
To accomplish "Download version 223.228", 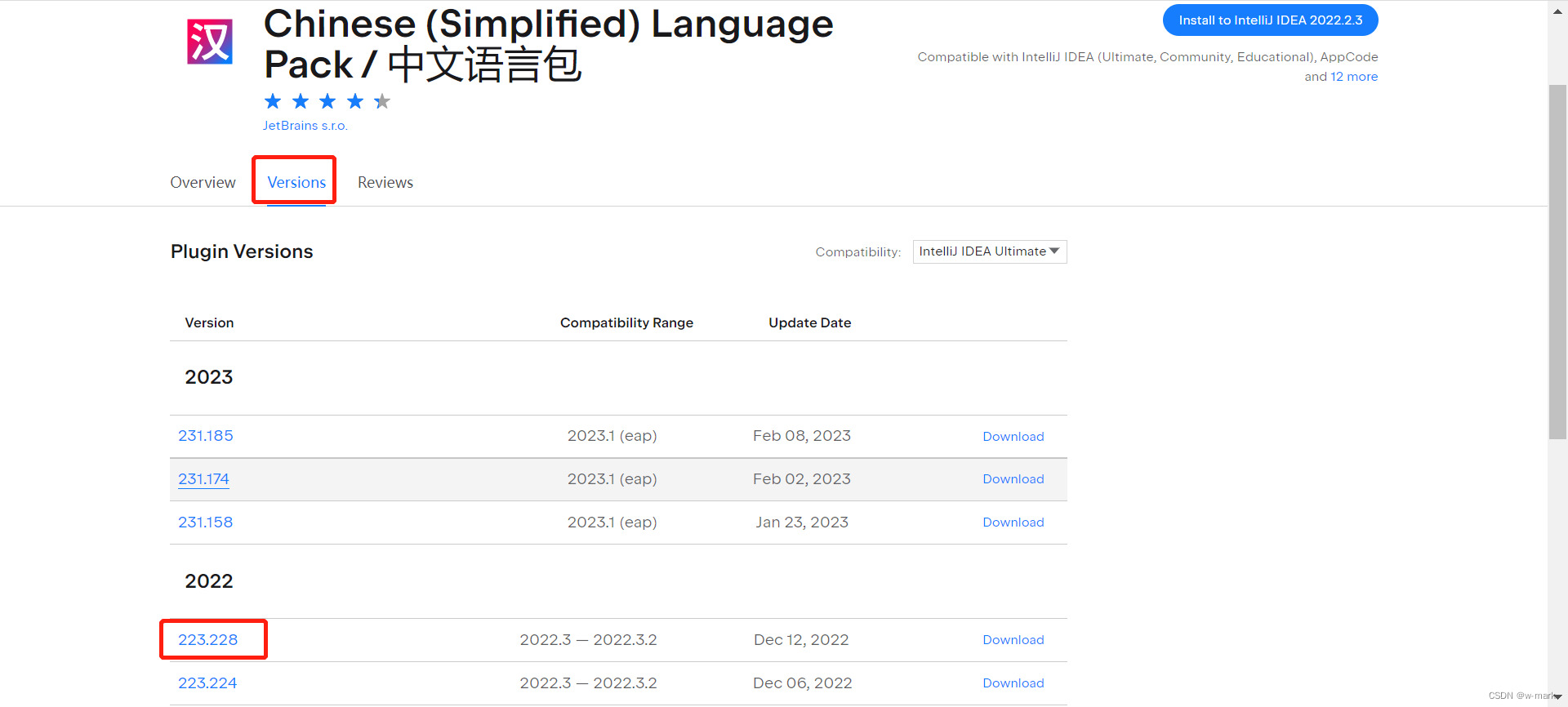I will 1013,640.
